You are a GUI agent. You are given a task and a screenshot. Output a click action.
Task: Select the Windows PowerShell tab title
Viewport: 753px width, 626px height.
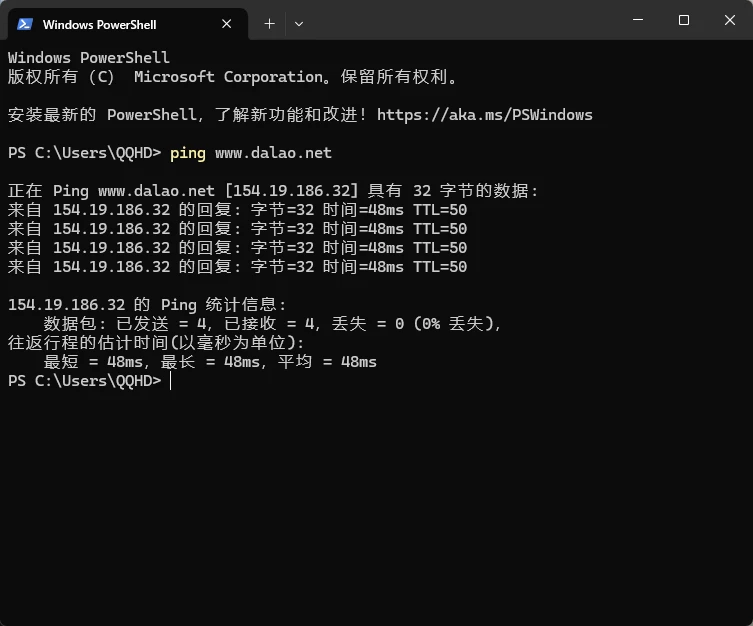point(99,23)
